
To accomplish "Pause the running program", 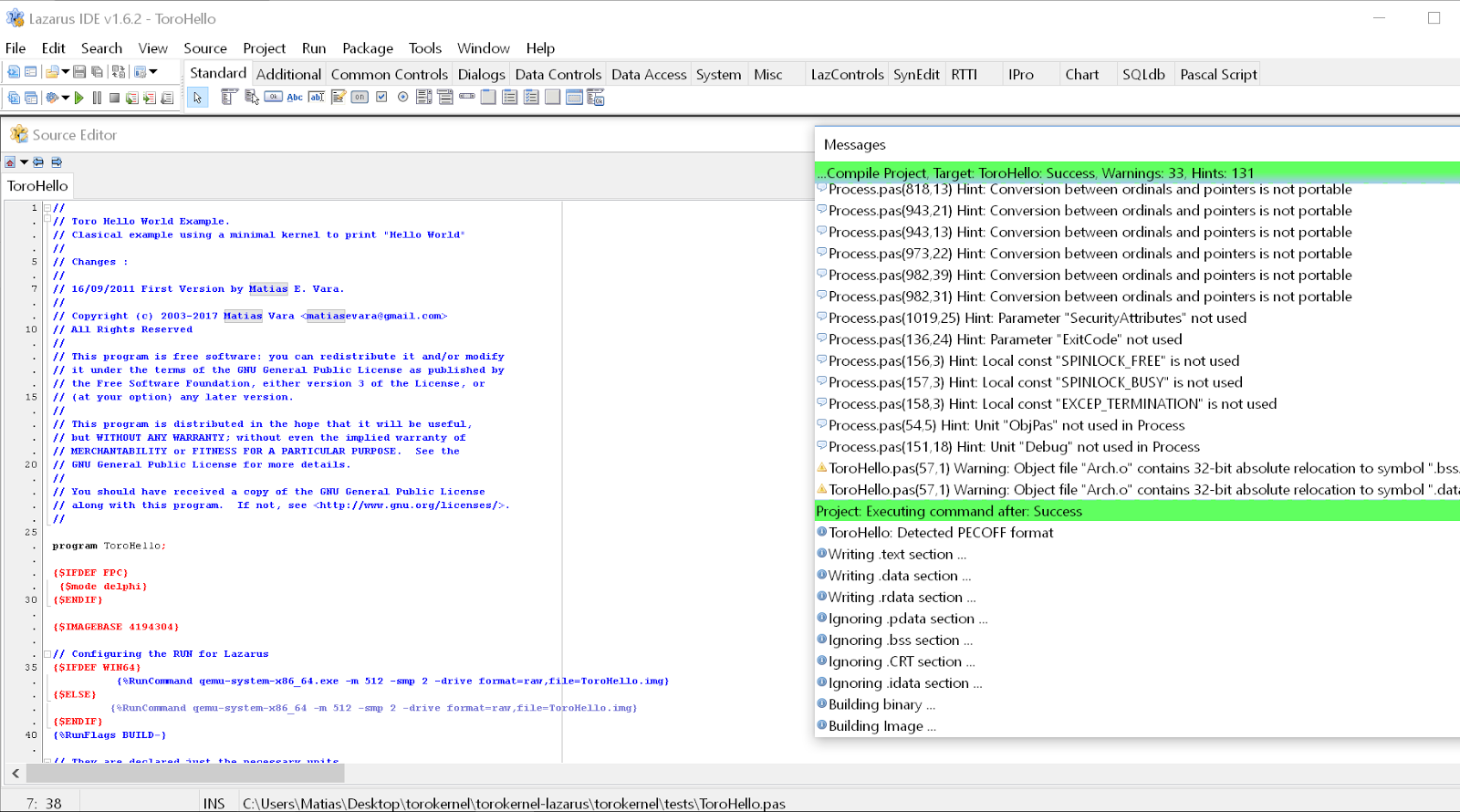I will tap(97, 98).
